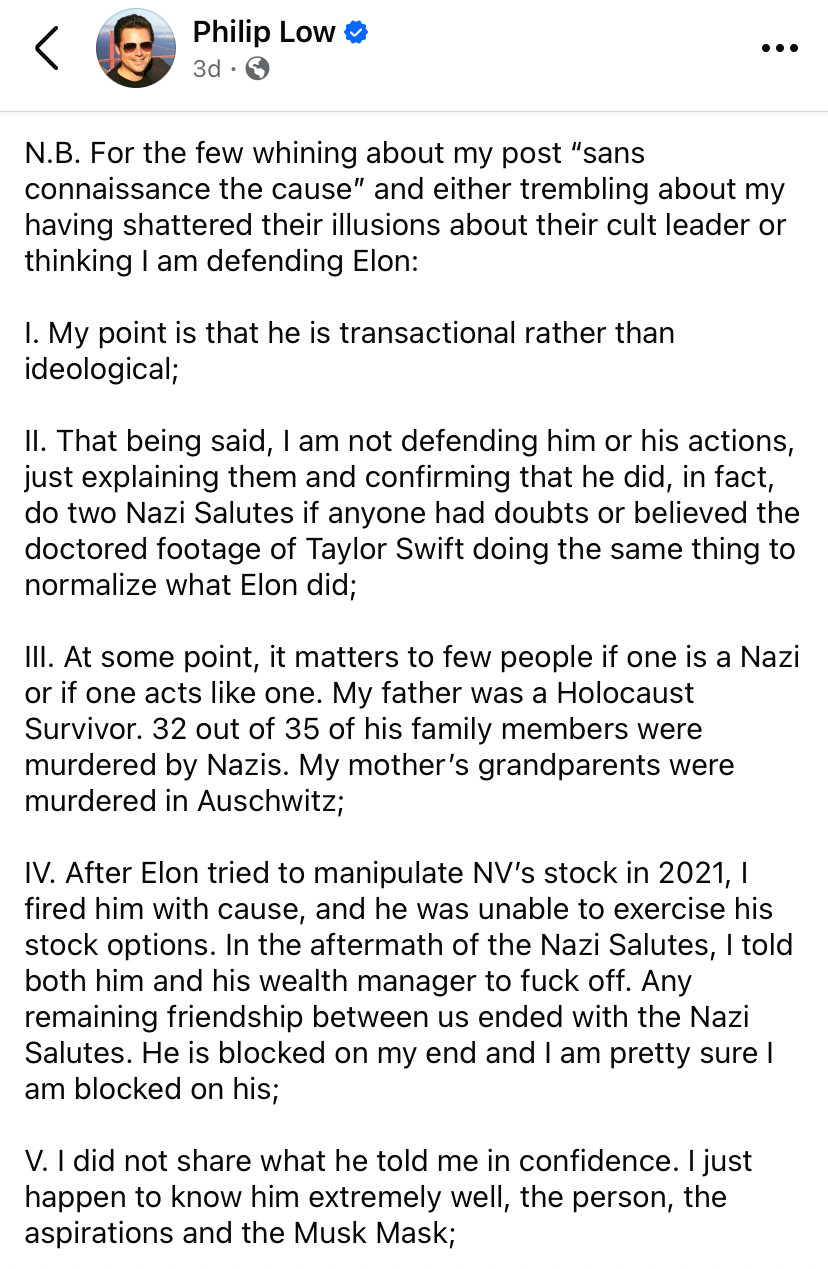Tap point III paragraph about Holocaust Survivor father
The height and width of the screenshot is (1269, 828).
pos(410,728)
